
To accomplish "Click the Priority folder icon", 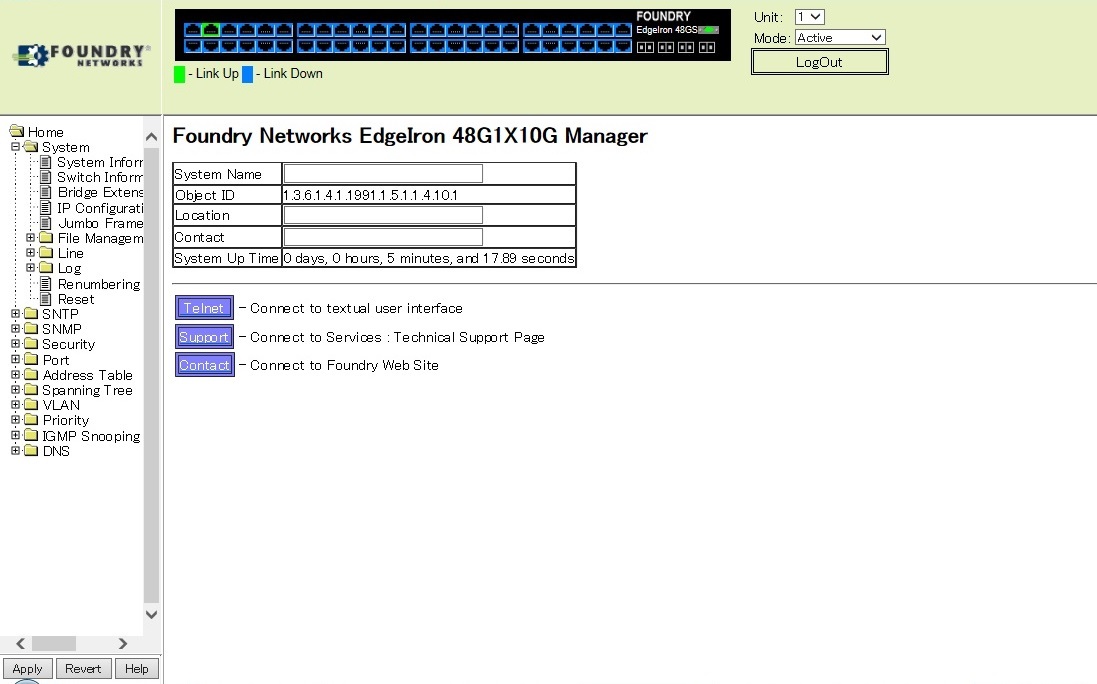I will pyautogui.click(x=31, y=420).
